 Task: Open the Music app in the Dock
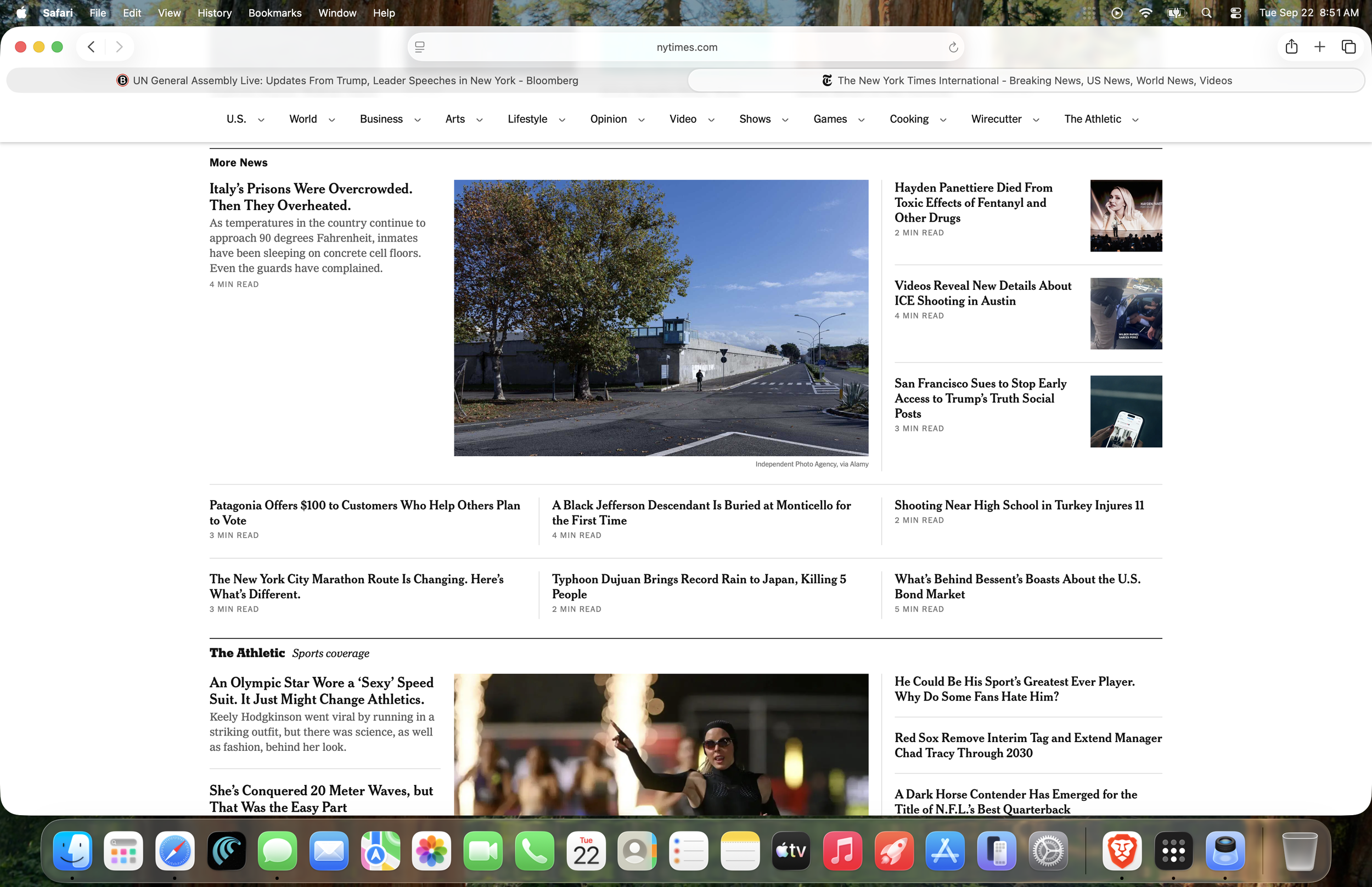(x=842, y=851)
